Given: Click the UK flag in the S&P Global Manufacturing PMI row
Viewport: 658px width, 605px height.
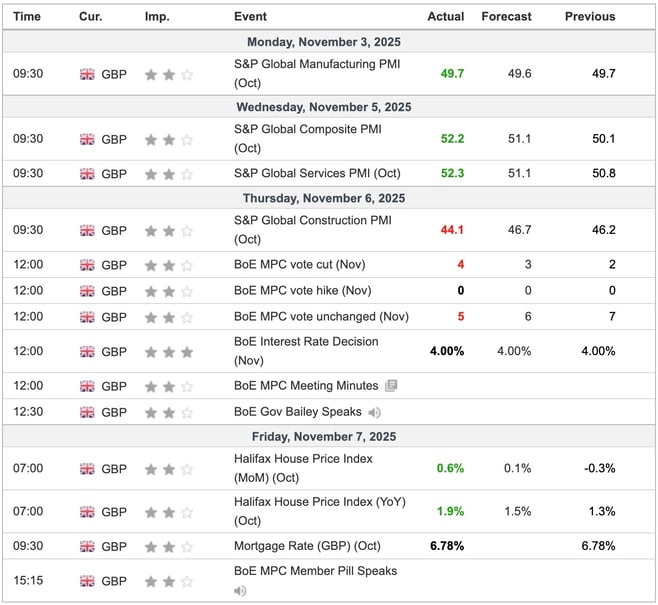Looking at the screenshot, I should coord(87,74).
